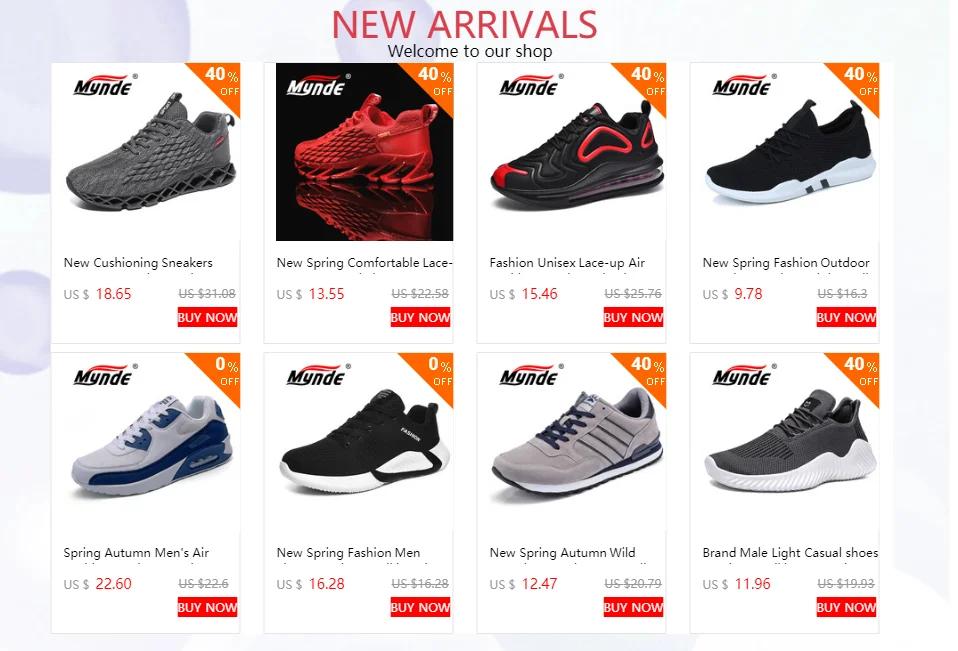The width and height of the screenshot is (958, 651).
Task: View the dark gray casual shoe image
Action: click(x=790, y=442)
